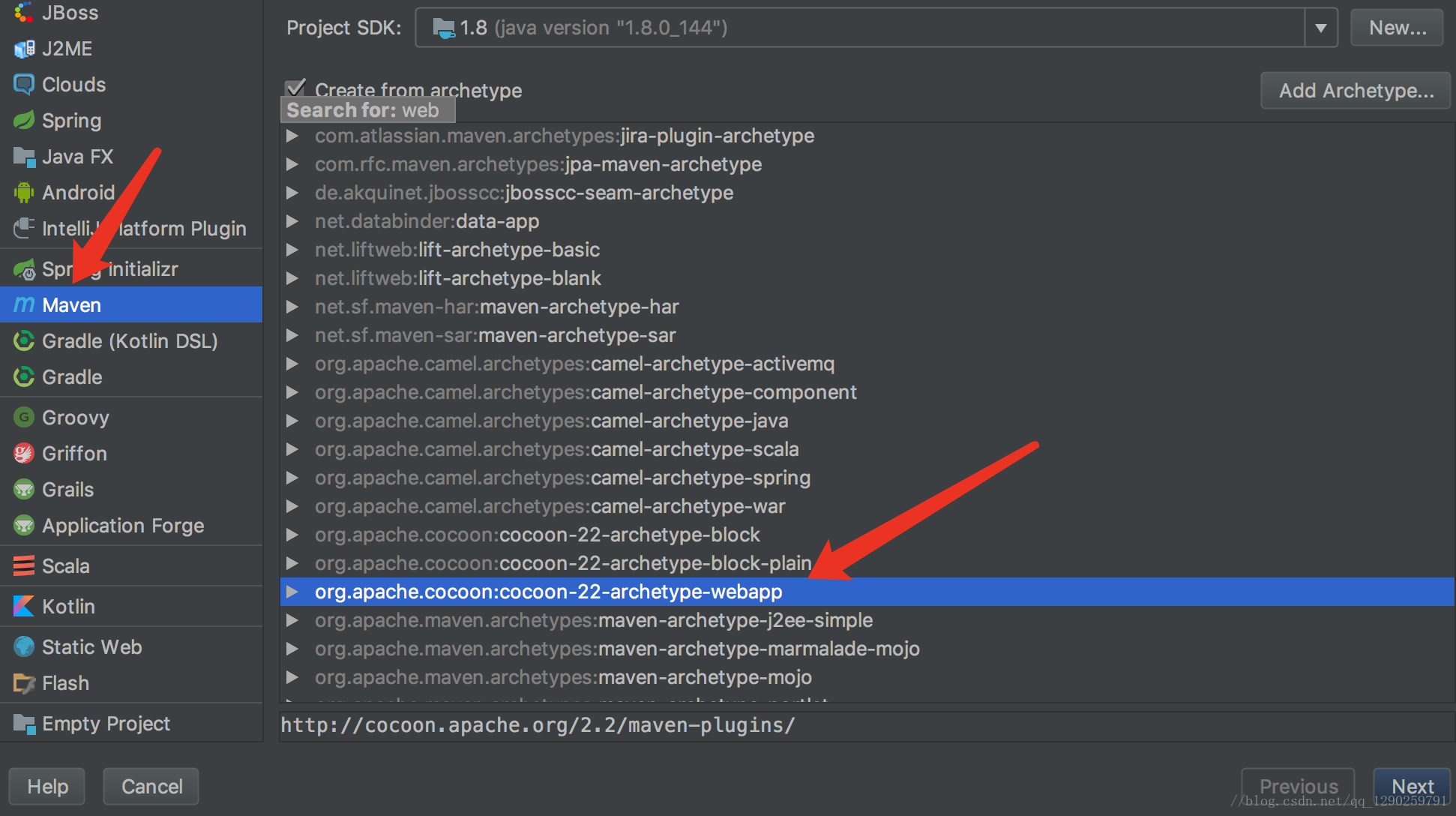Screen dimensions: 1456x816
Task: Select maven-archetype-marmalade-mojo row
Action: coord(867,649)
